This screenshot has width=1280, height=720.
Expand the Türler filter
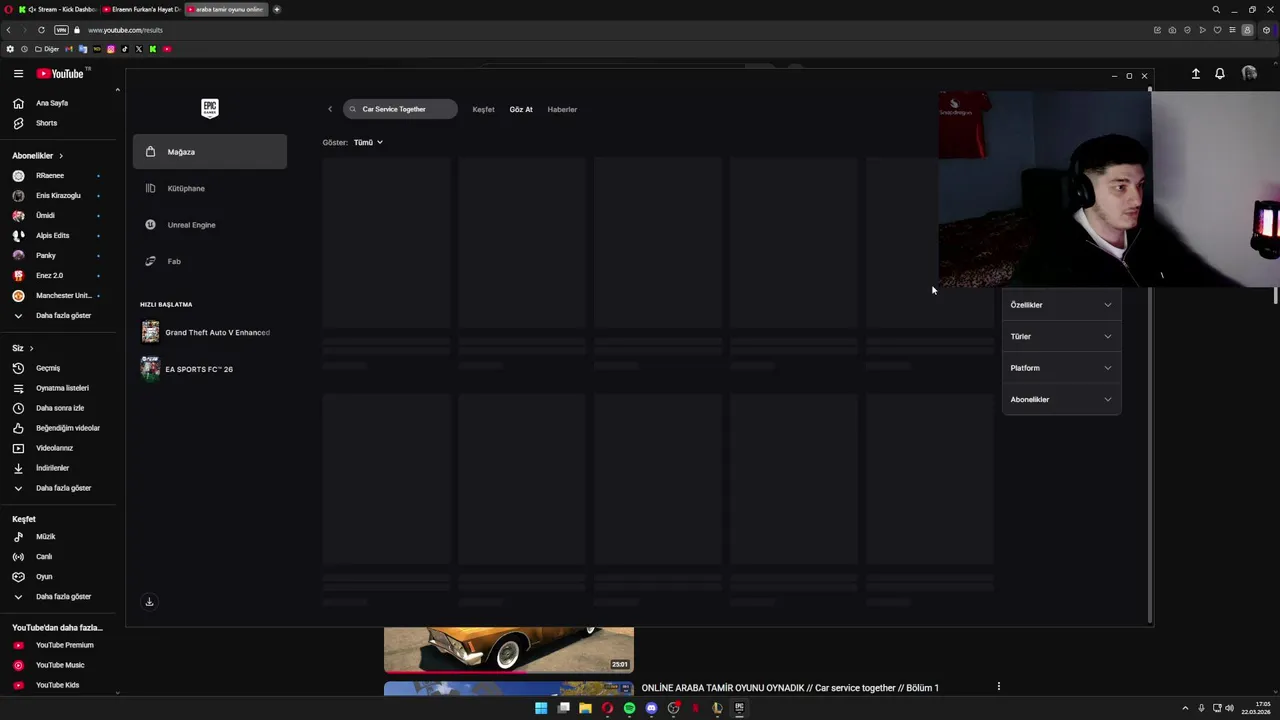click(1061, 336)
